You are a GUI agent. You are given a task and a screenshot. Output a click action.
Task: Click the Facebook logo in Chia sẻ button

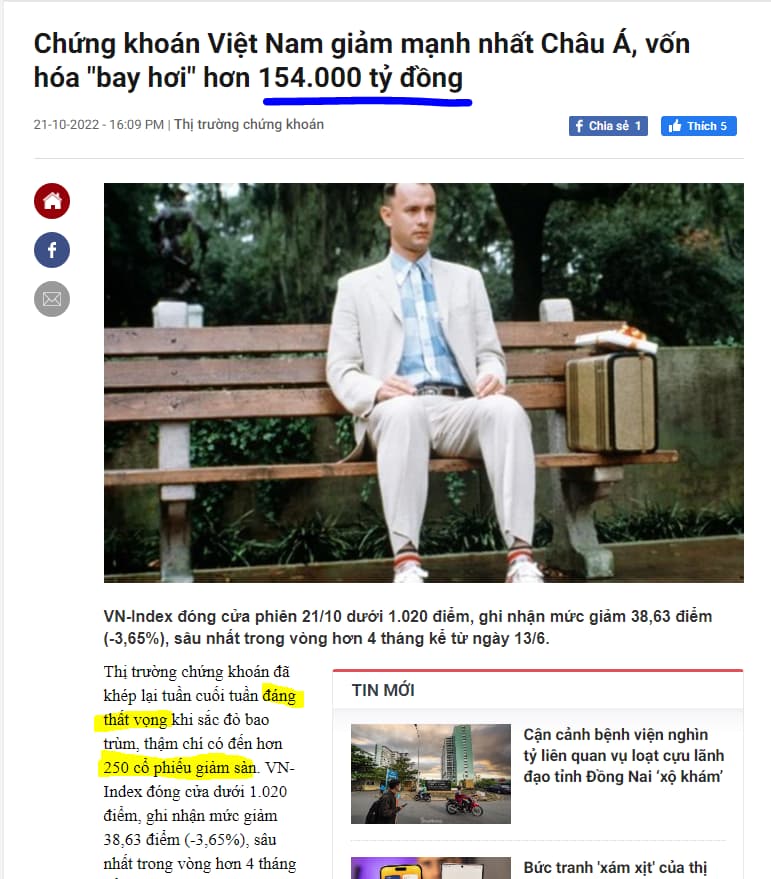coord(580,126)
